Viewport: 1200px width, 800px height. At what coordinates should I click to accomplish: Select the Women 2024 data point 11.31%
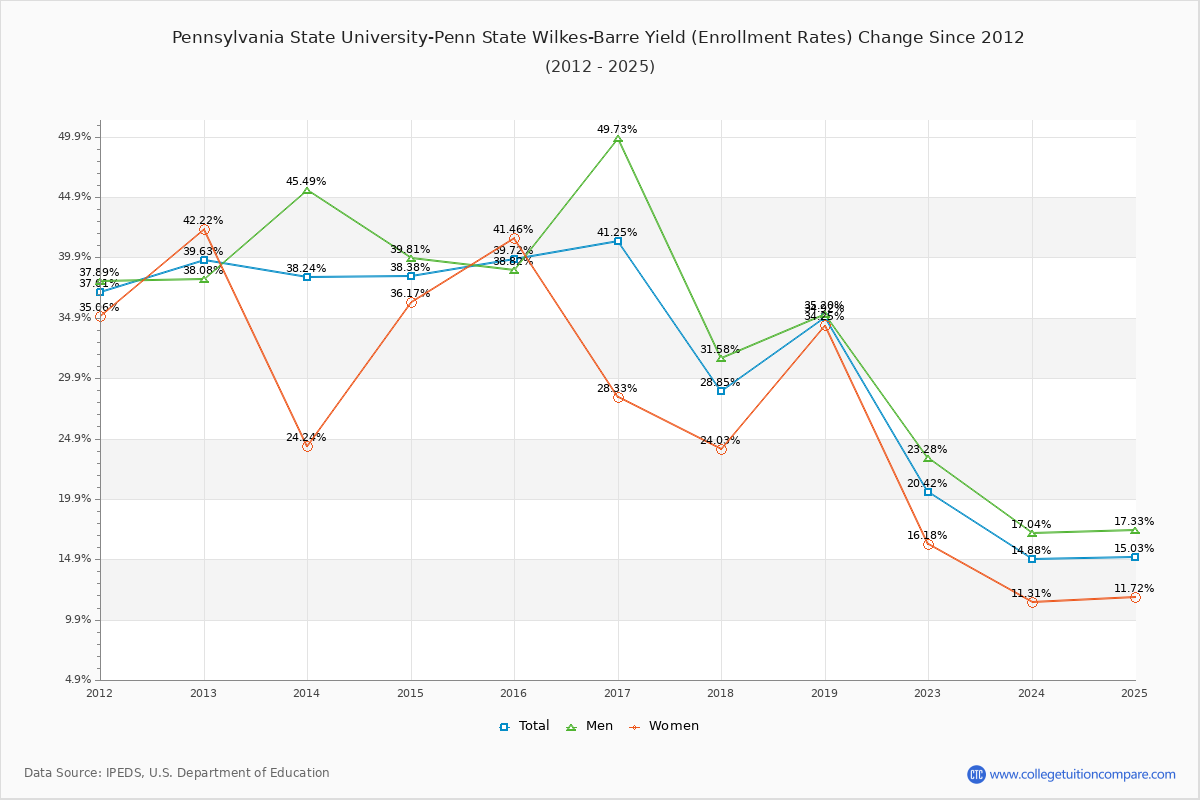pyautogui.click(x=1032, y=602)
